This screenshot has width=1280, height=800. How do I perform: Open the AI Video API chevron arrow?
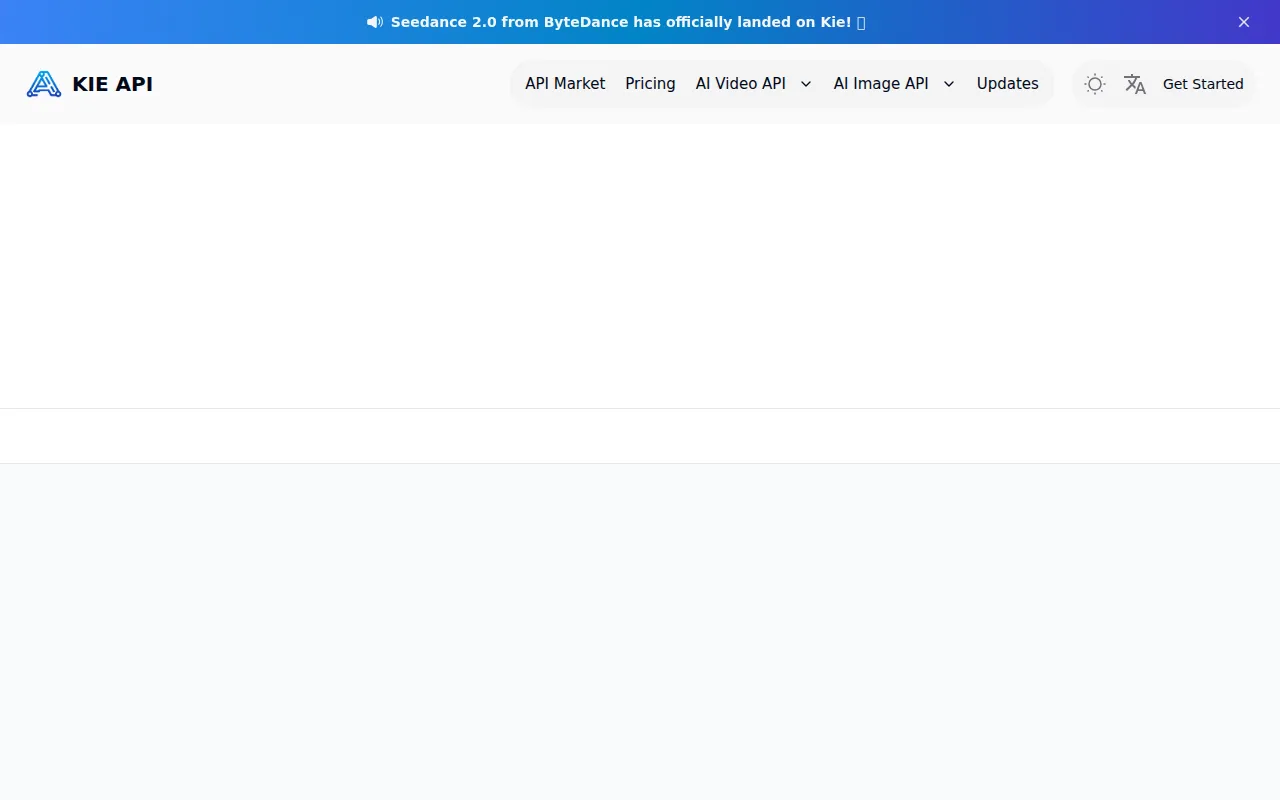tap(806, 84)
